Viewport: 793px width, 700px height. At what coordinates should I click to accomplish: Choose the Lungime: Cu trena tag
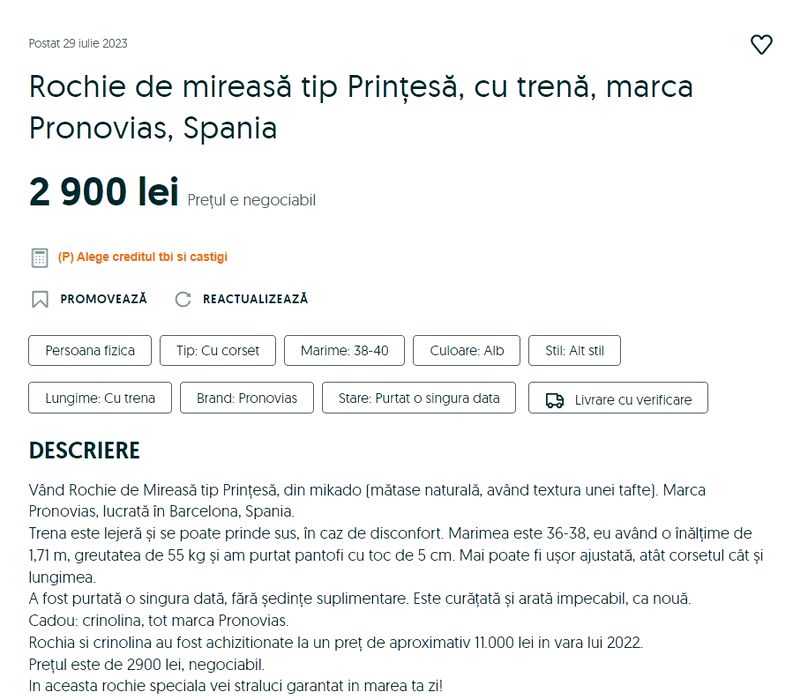click(x=100, y=398)
